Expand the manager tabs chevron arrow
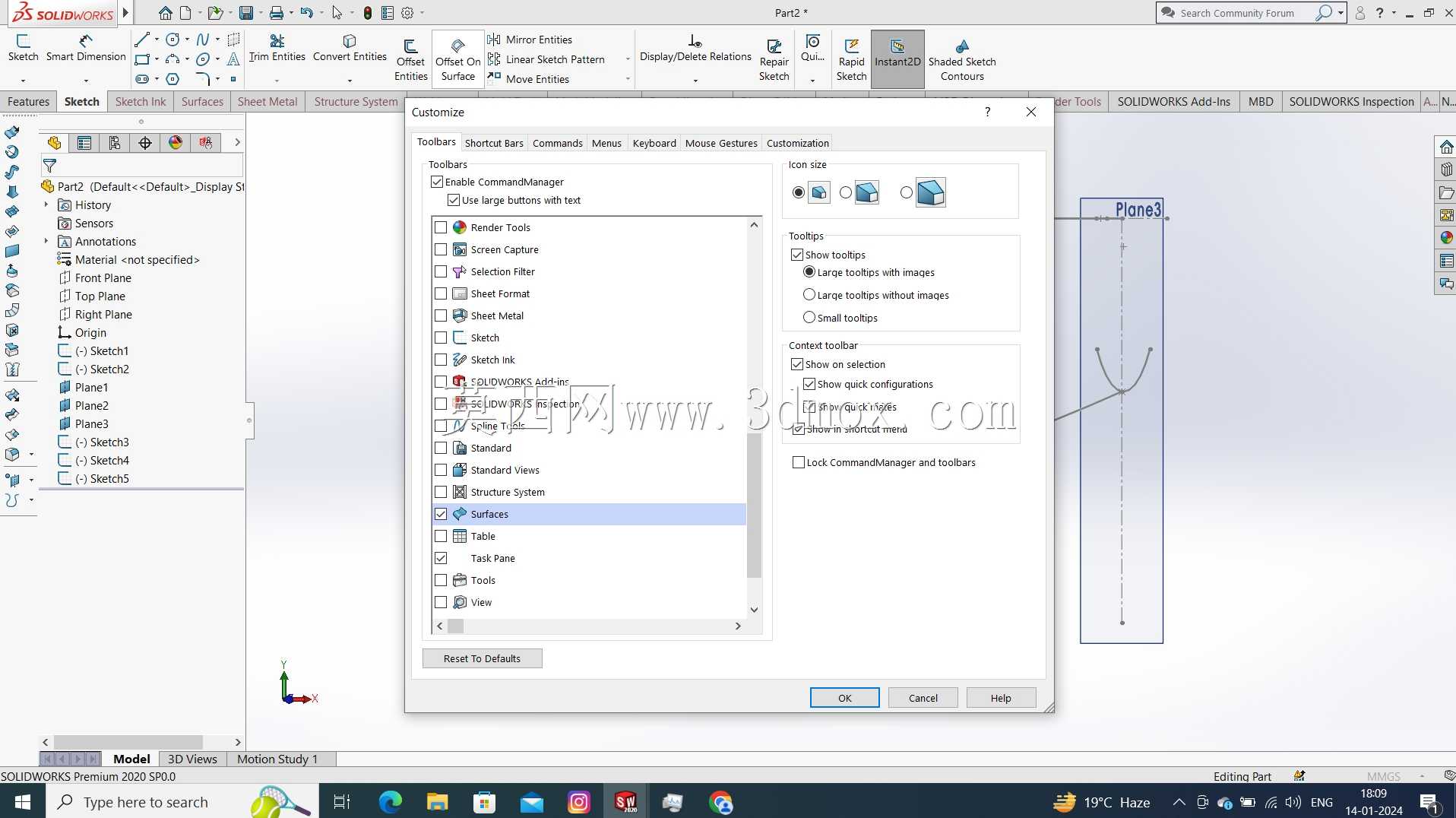Screen dimensions: 1456x818 [x=237, y=142]
